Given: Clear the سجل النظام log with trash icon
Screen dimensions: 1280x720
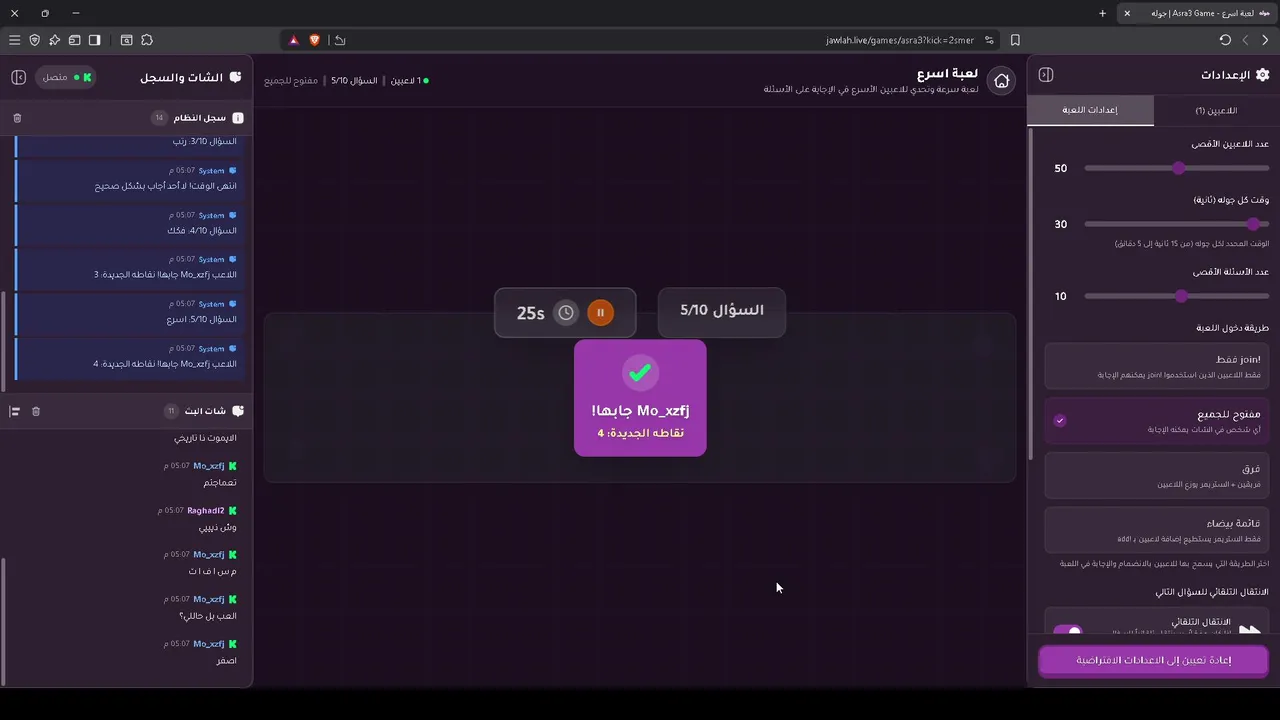Looking at the screenshot, I should coord(17,118).
